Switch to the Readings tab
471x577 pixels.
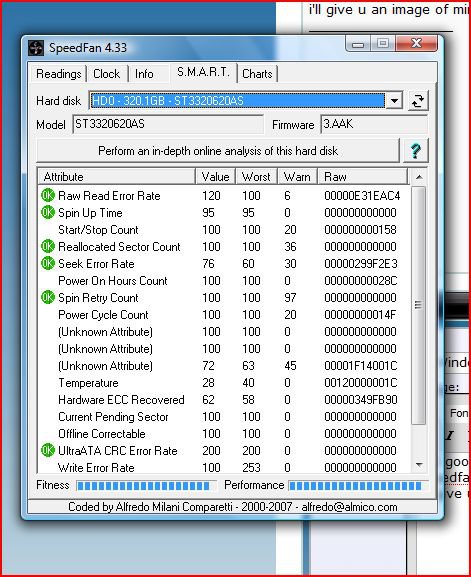click(x=59, y=74)
